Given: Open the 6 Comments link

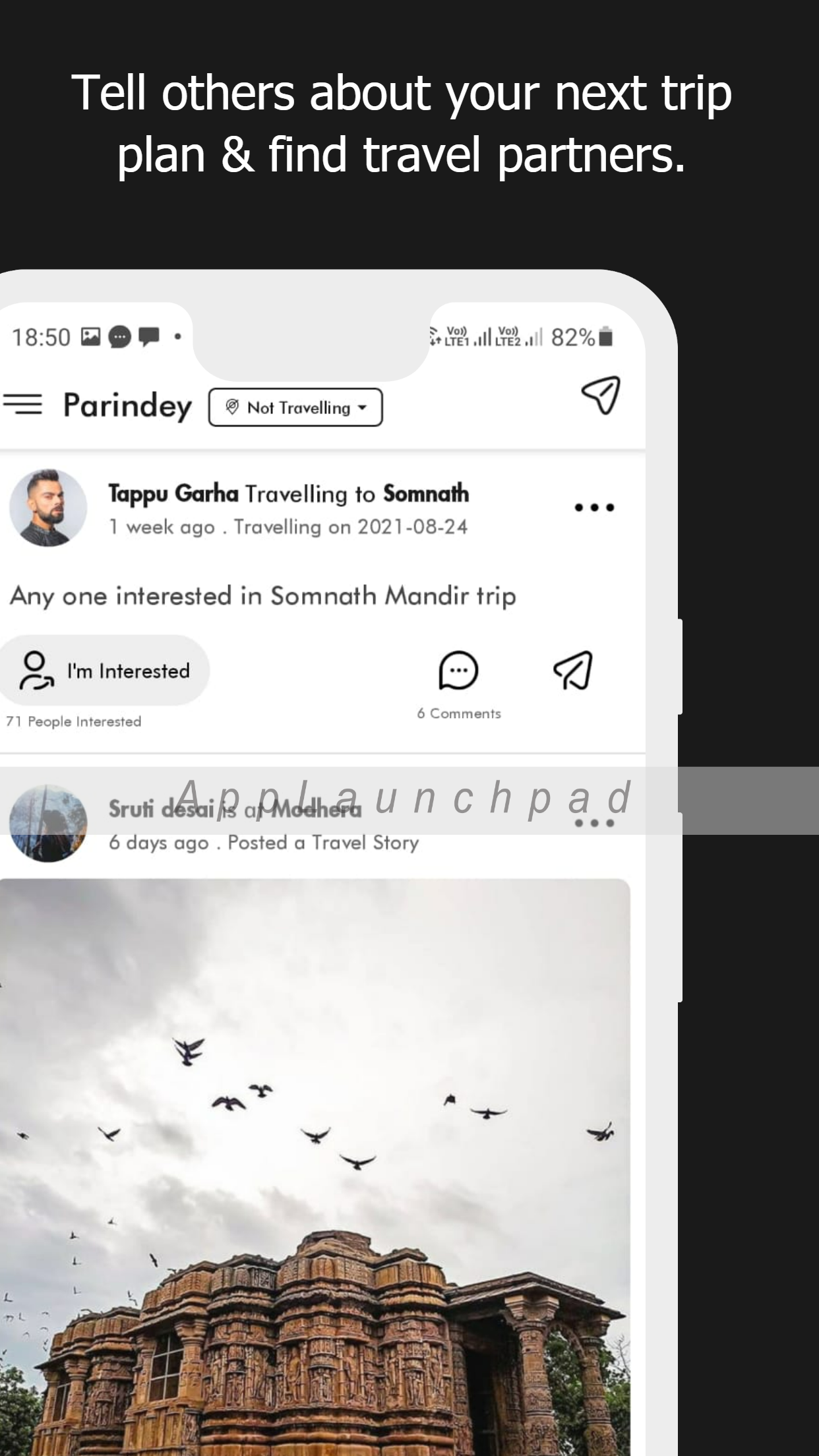Looking at the screenshot, I should 459,713.
